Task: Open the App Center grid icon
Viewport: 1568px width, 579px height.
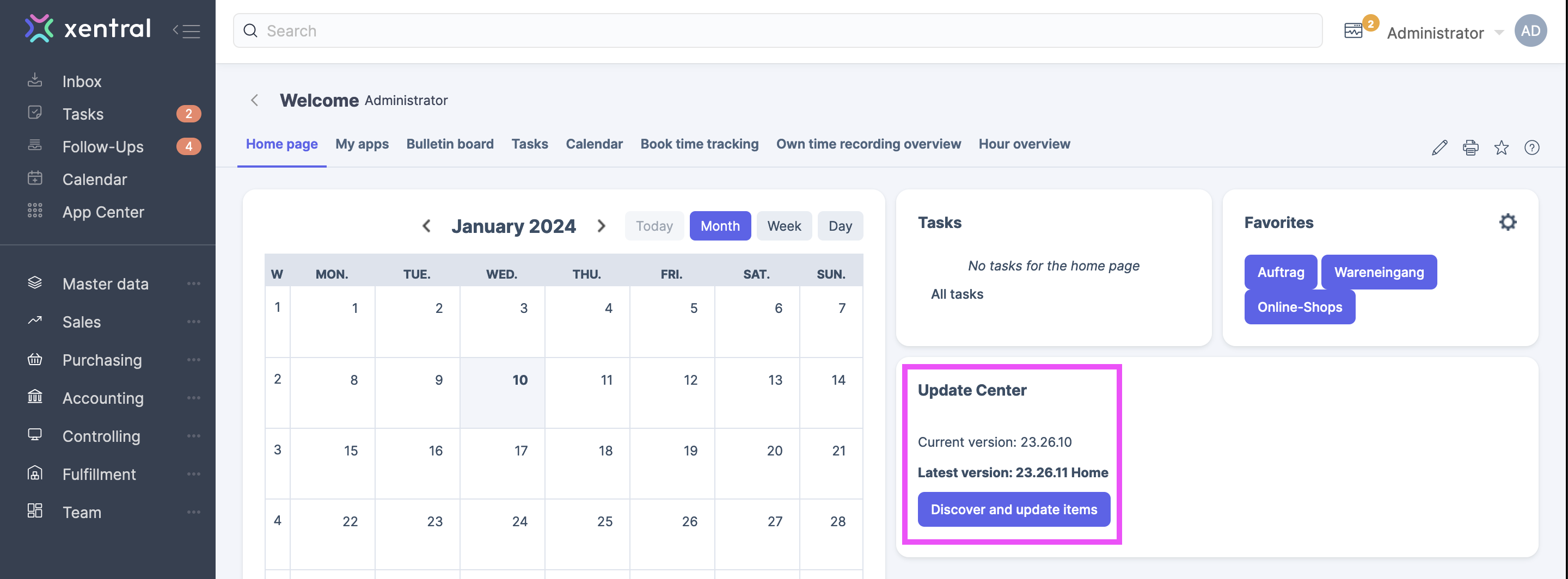Action: pos(35,211)
